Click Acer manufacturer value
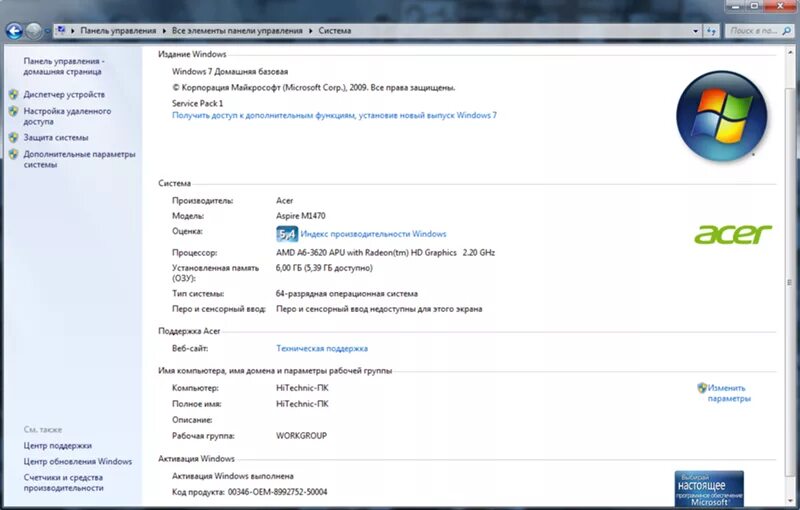Viewport: 800px width, 510px height. tap(285, 201)
